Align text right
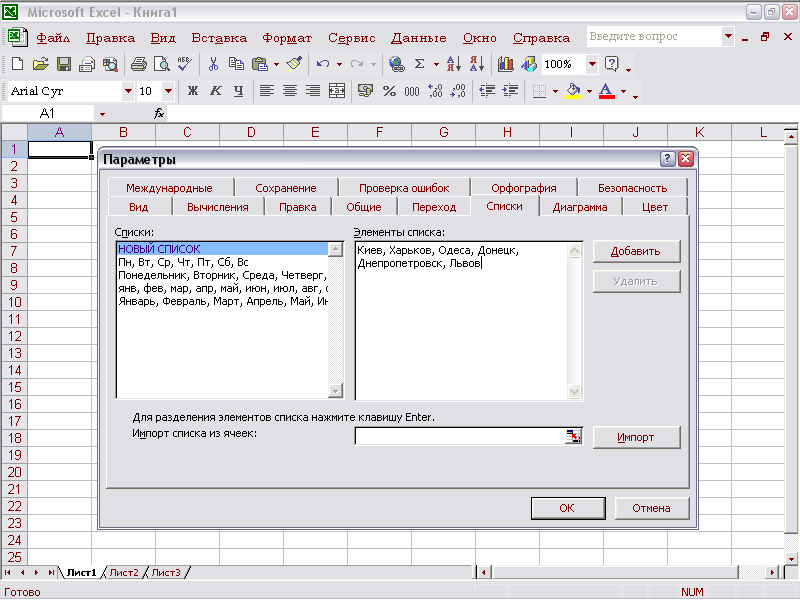Image resolution: width=800 pixels, height=600 pixels. click(313, 91)
